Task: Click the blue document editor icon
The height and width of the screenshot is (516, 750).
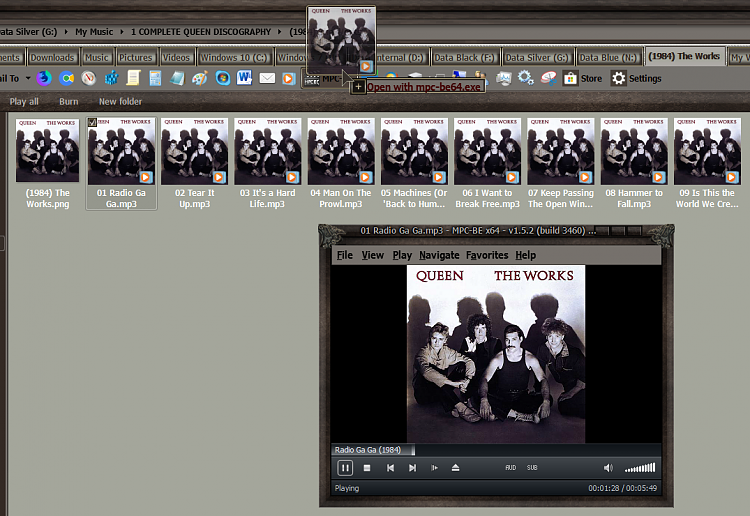Action: tap(155, 78)
